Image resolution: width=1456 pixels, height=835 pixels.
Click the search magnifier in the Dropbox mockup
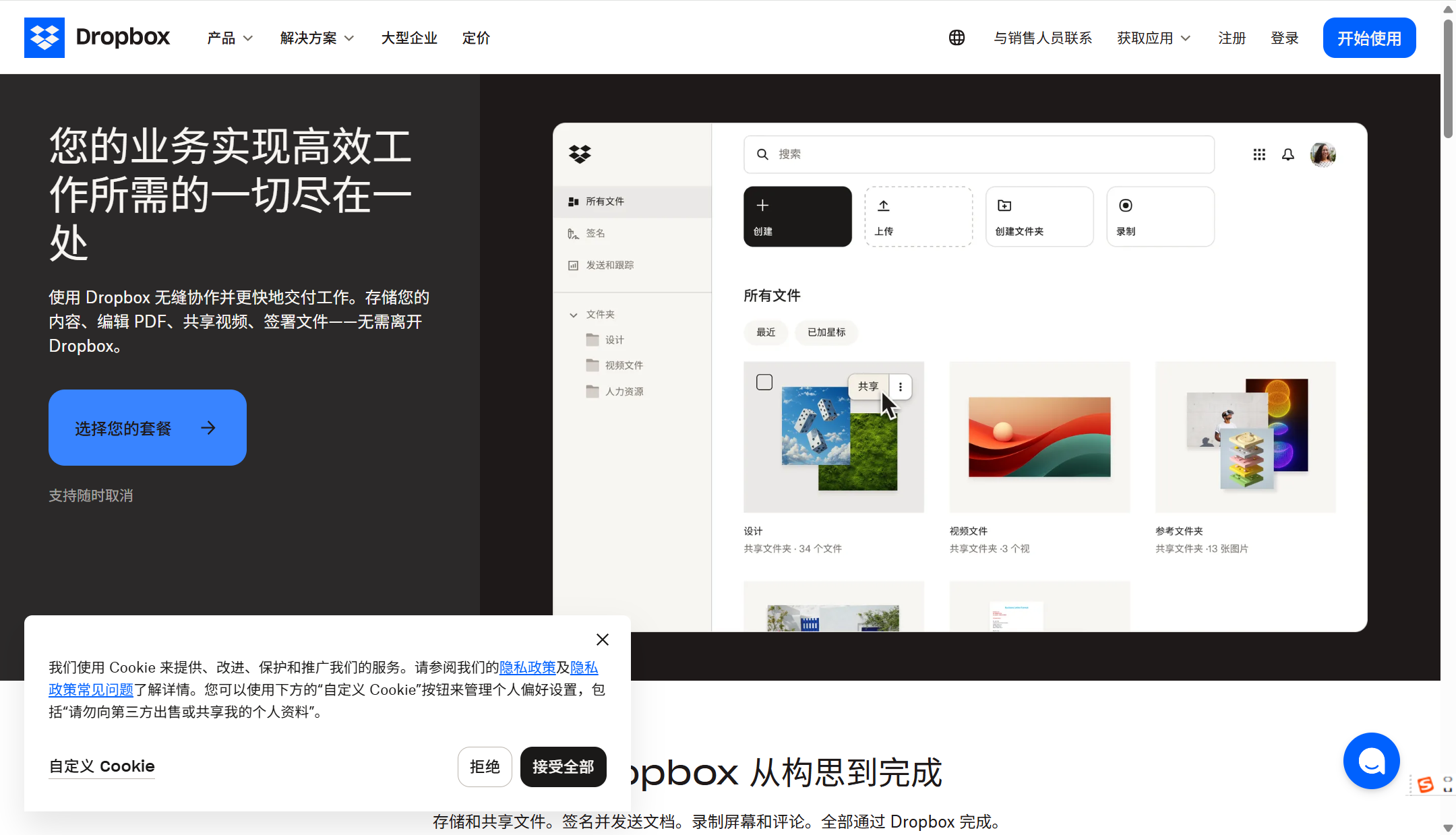[x=762, y=154]
